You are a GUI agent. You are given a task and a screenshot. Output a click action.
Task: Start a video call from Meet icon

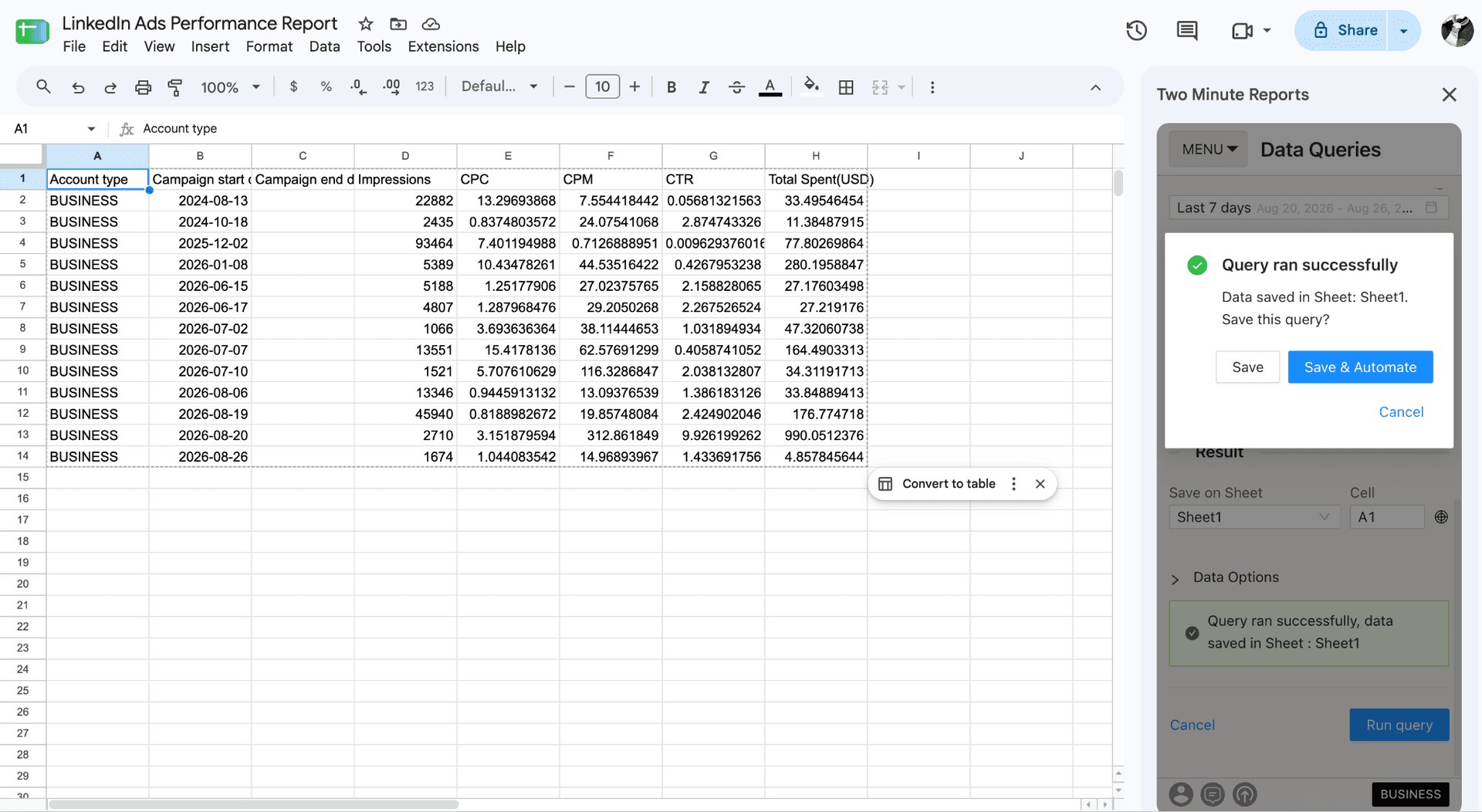(x=1241, y=31)
